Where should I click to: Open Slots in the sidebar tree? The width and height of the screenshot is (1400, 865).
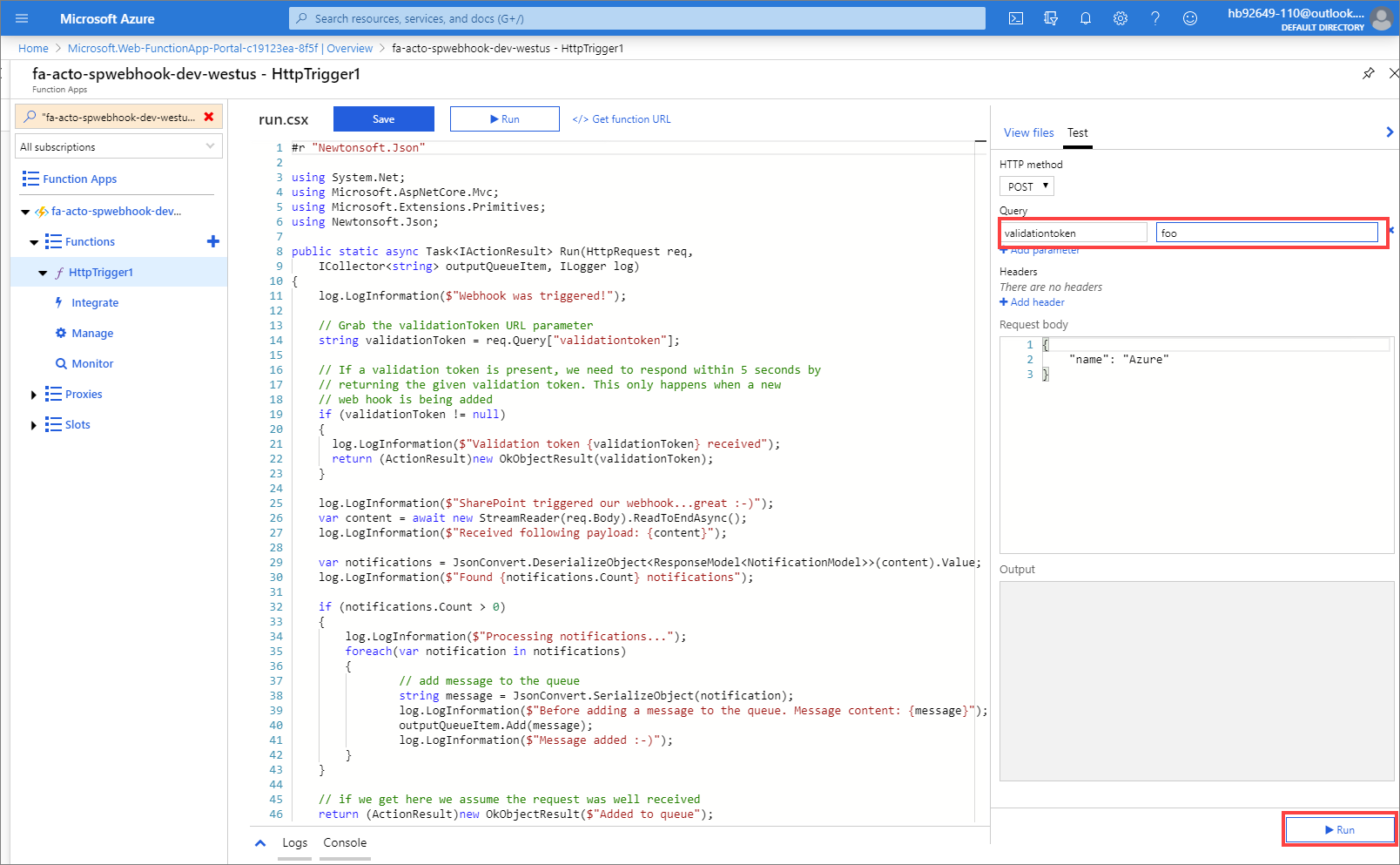[x=77, y=424]
